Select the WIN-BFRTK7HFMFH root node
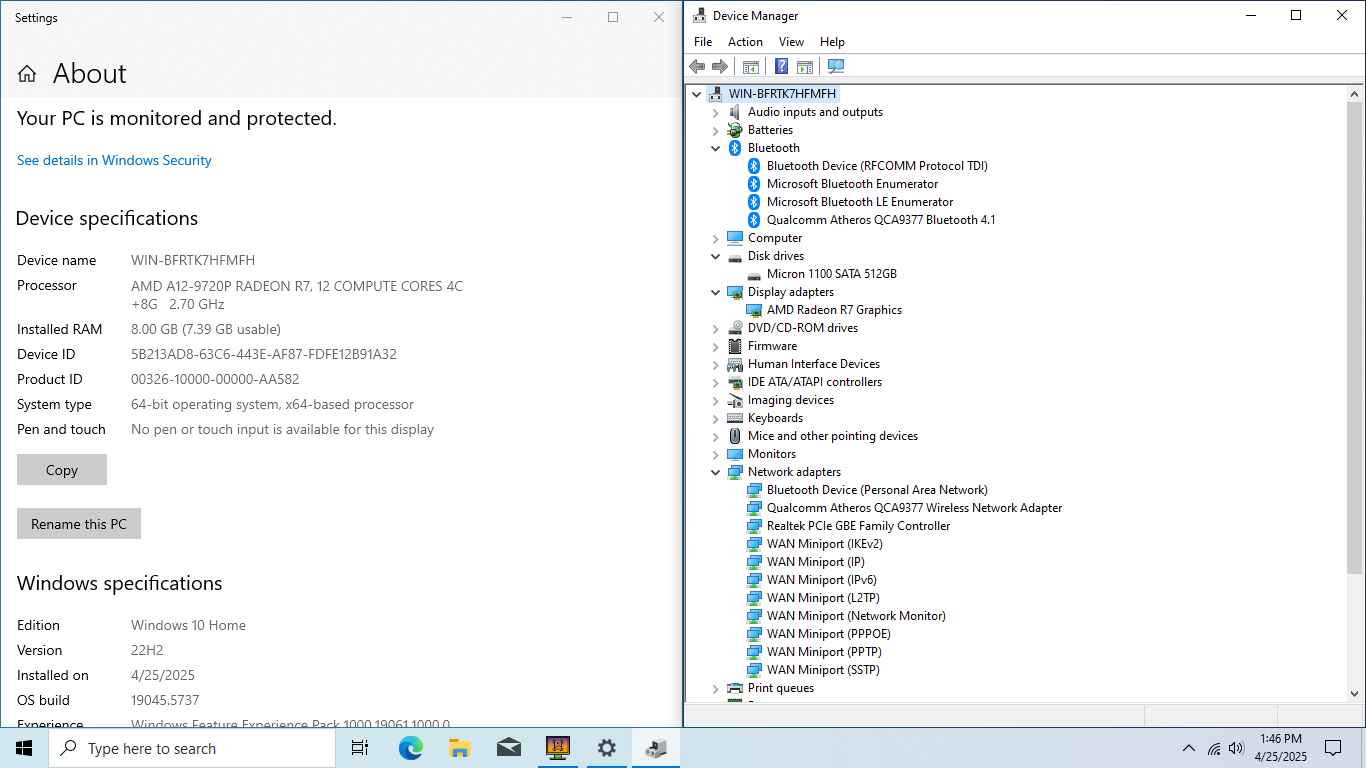 782,94
